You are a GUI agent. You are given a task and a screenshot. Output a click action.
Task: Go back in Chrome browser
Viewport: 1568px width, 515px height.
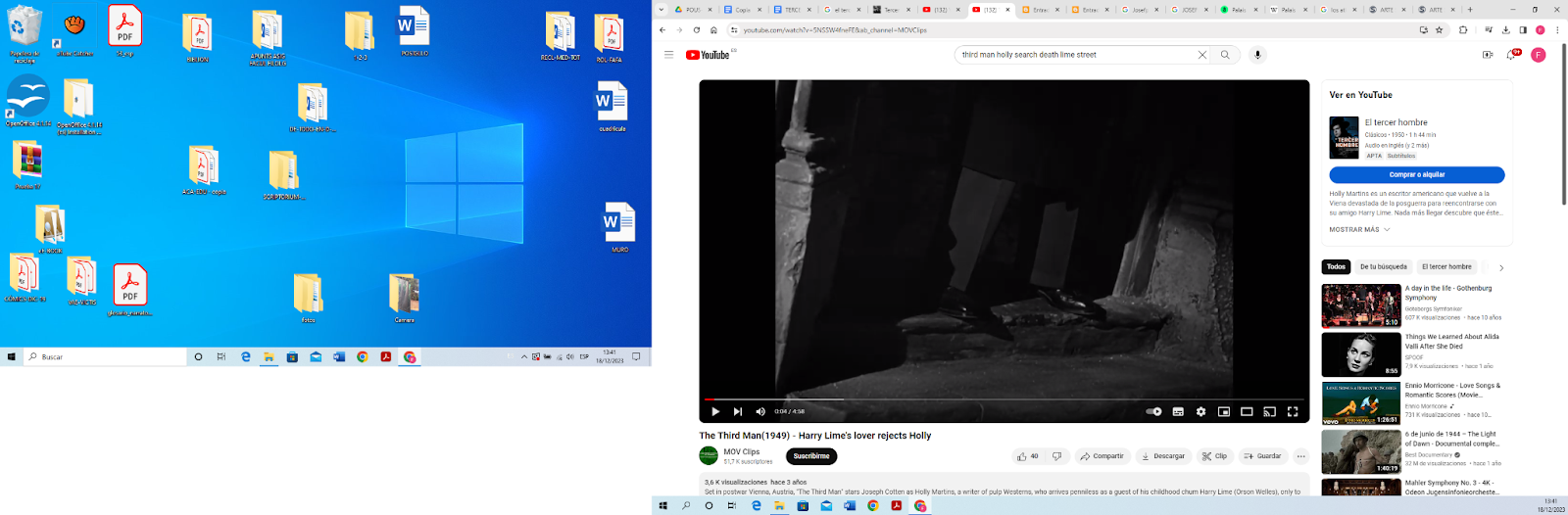pyautogui.click(x=663, y=30)
